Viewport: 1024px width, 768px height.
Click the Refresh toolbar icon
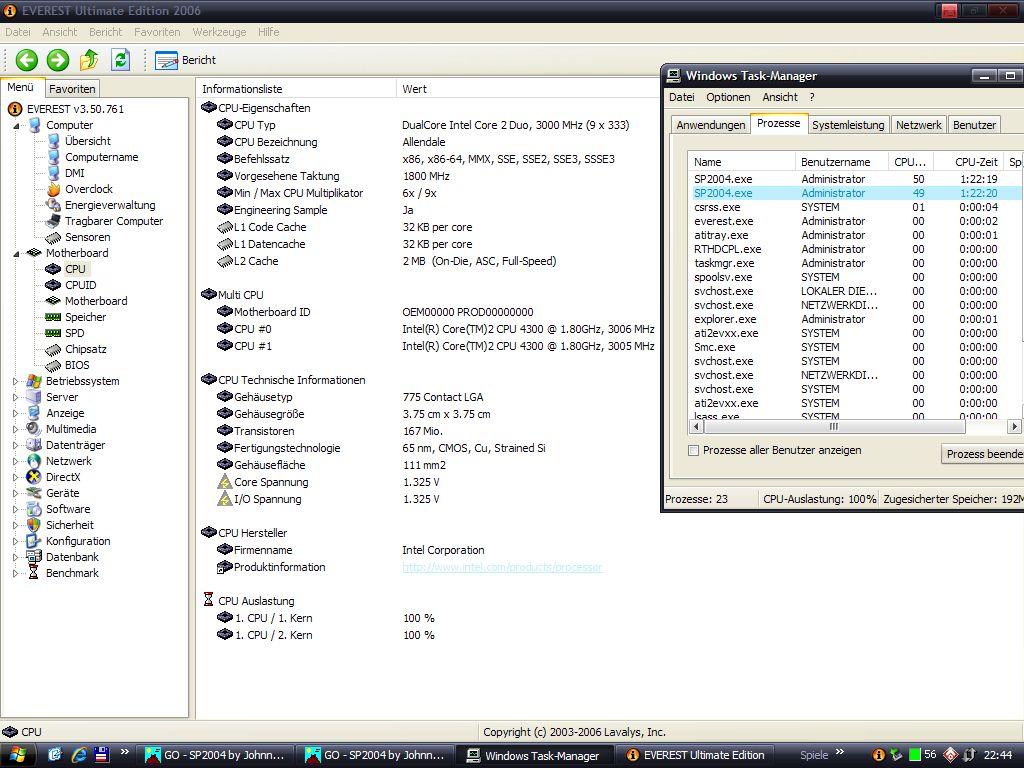click(x=120, y=60)
